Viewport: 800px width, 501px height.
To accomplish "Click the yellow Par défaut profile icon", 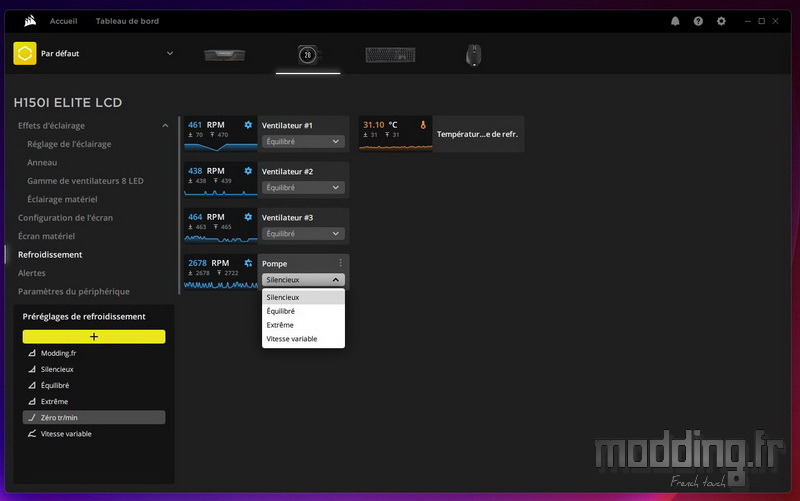I will coord(25,53).
